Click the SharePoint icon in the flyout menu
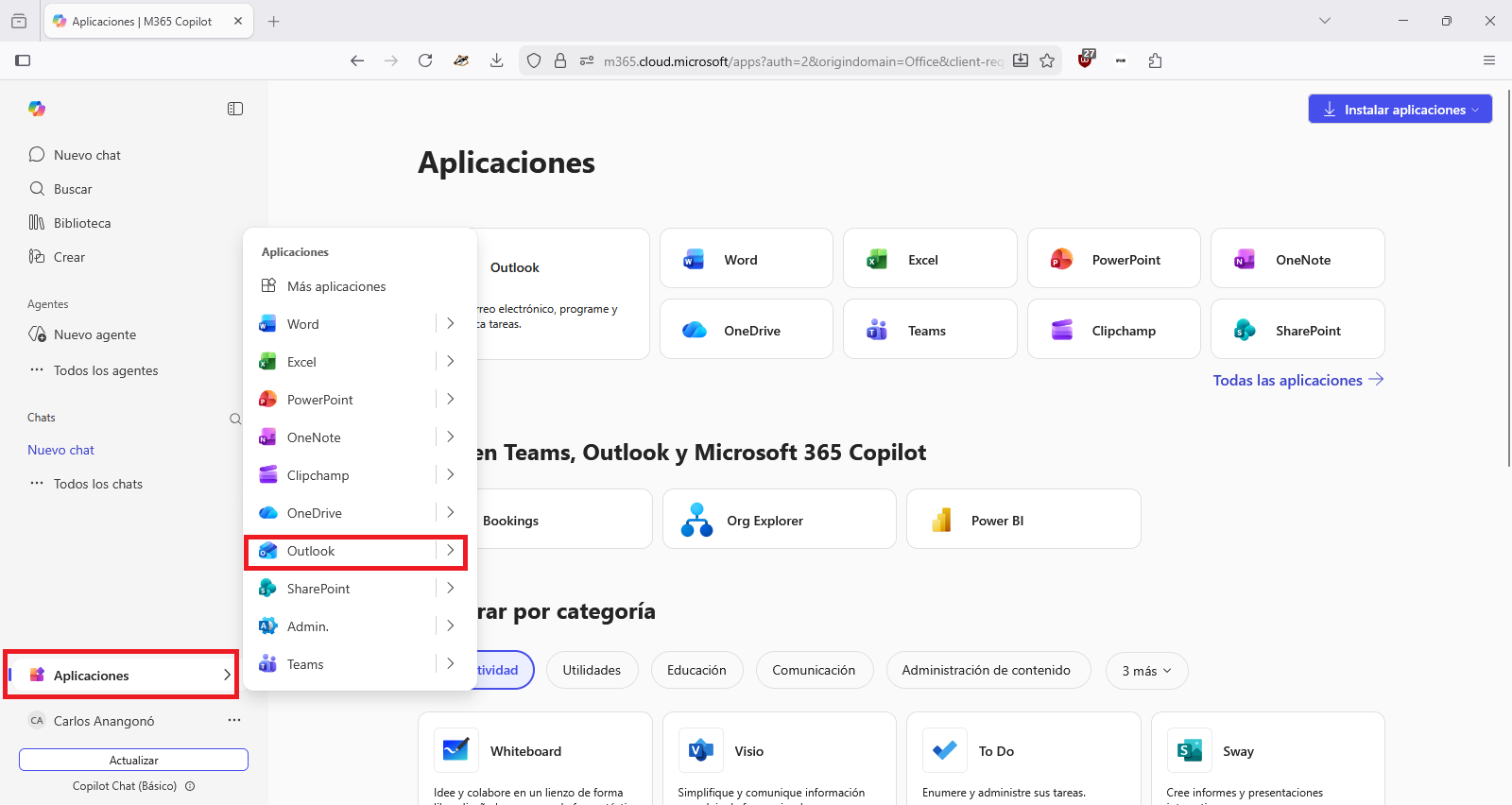This screenshot has width=1512, height=805. [x=268, y=589]
